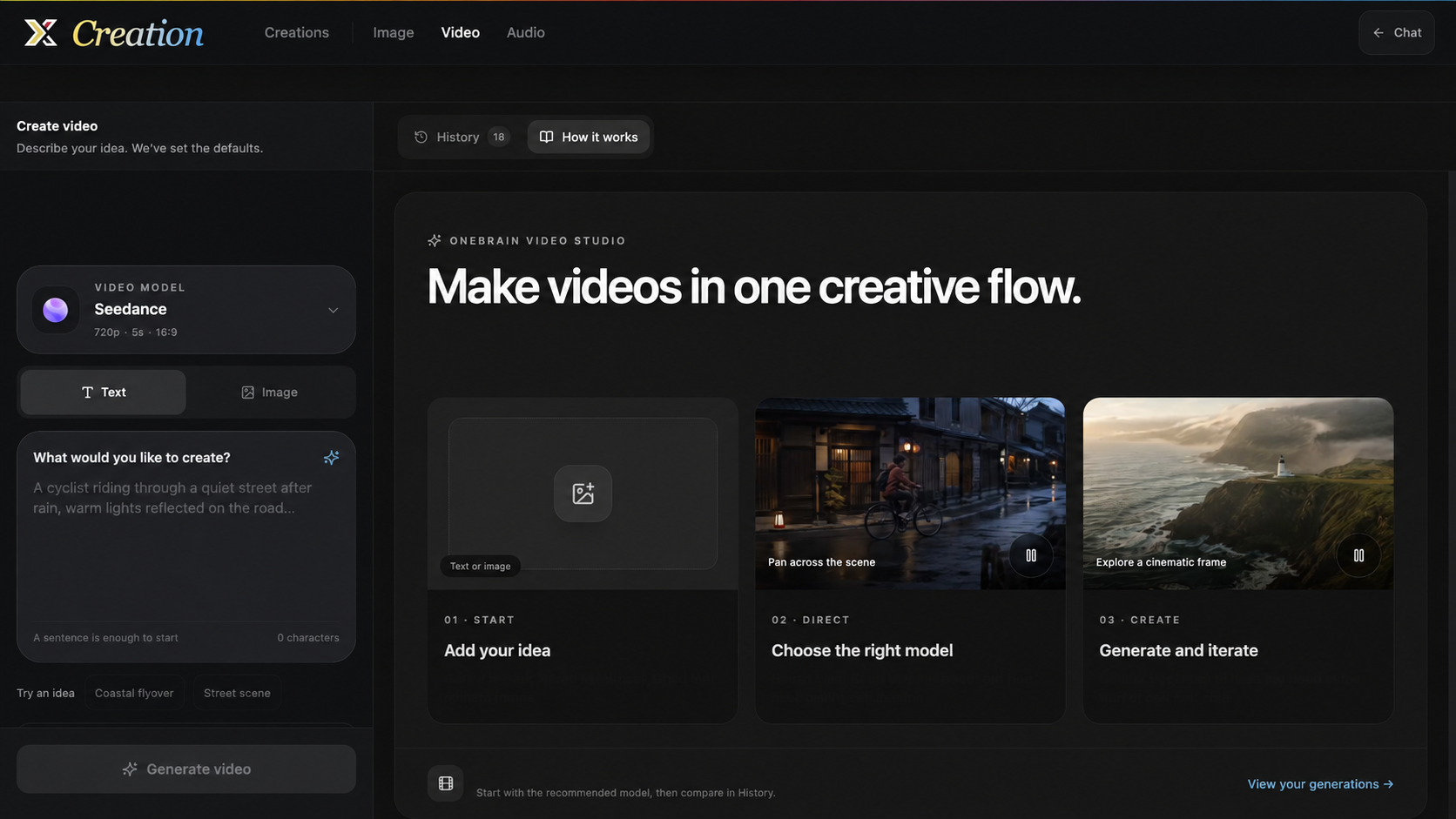Pause the Pan across the scene video

click(x=1031, y=555)
